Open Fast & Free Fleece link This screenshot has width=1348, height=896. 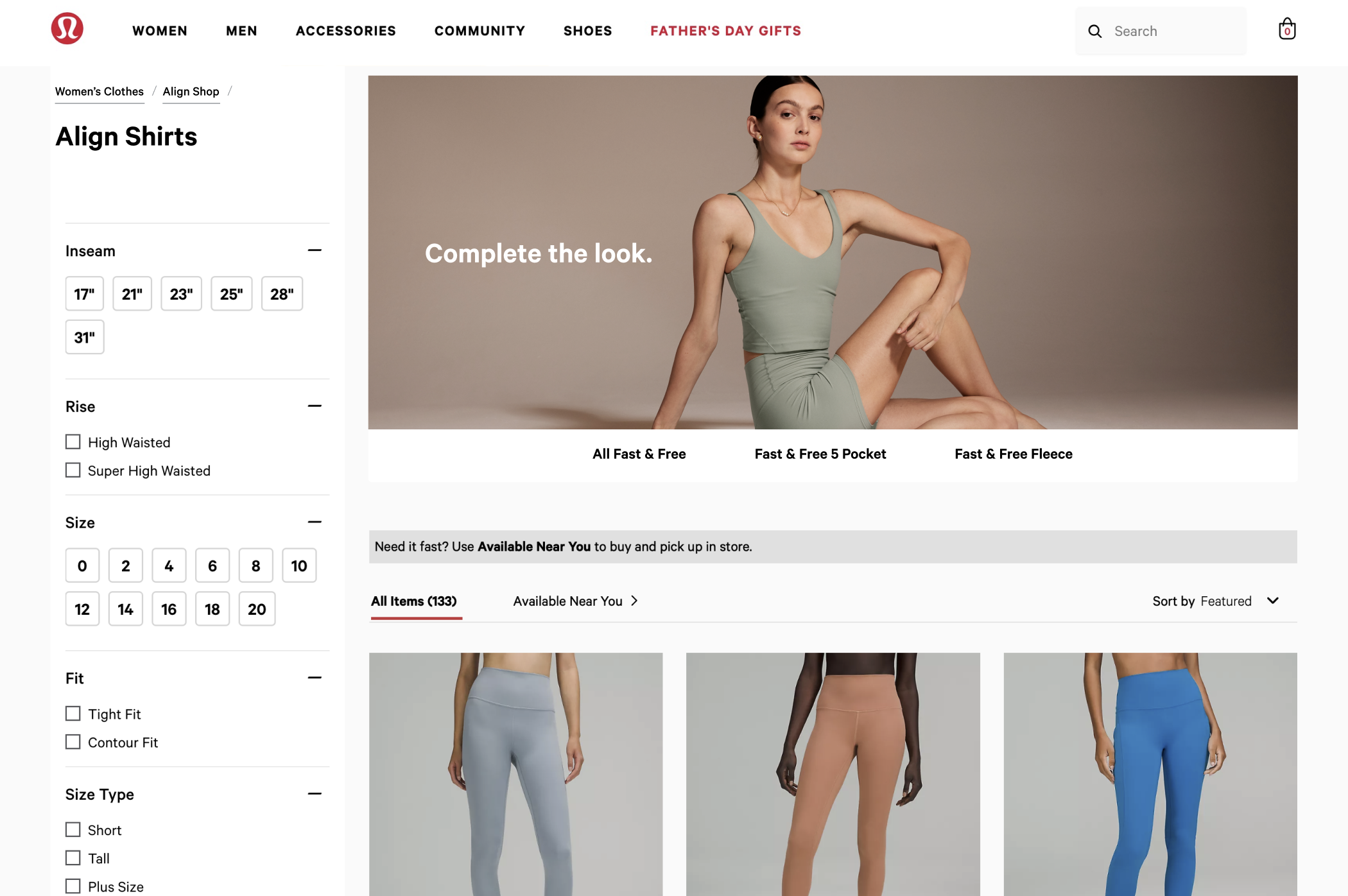tap(1014, 454)
